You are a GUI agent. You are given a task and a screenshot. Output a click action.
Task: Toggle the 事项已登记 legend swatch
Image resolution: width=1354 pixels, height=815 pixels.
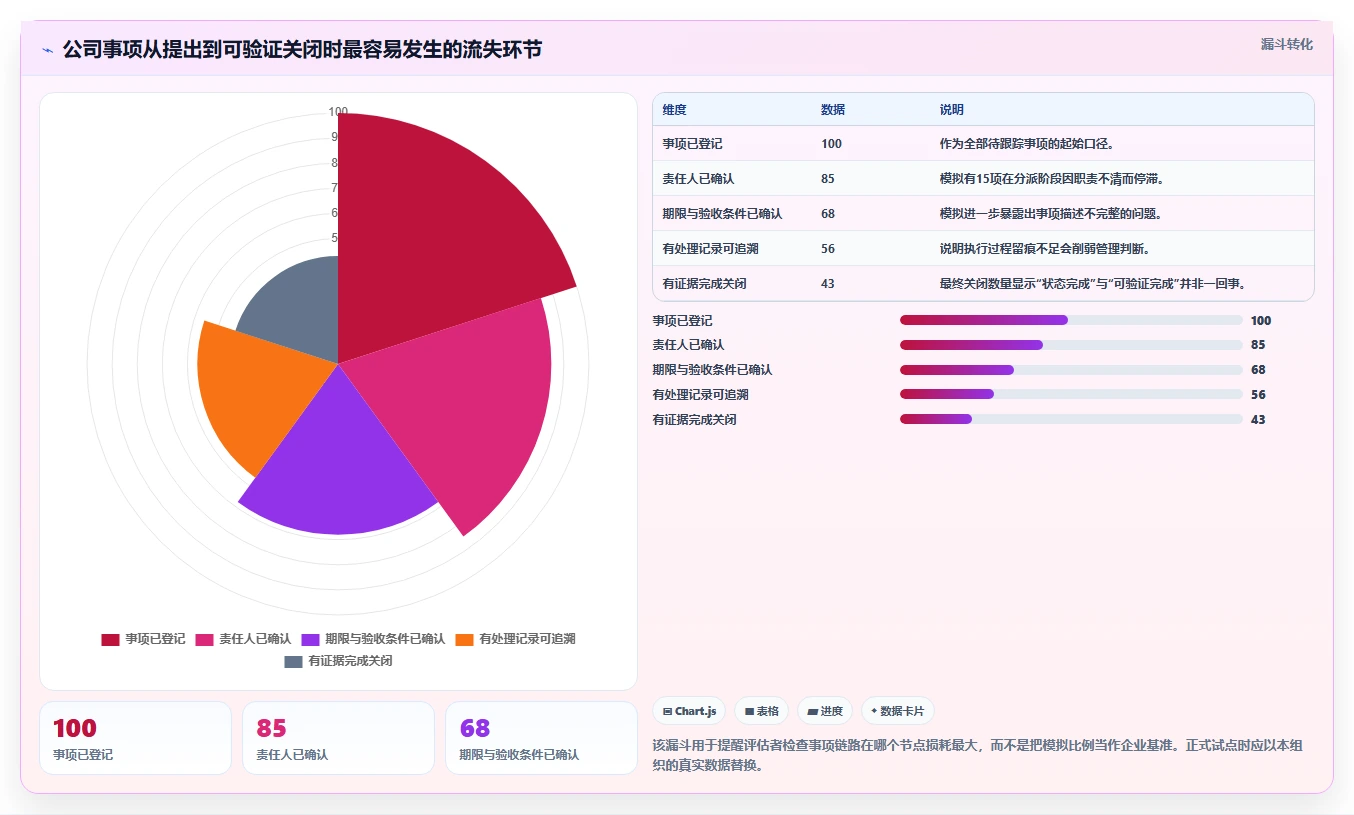pos(110,639)
